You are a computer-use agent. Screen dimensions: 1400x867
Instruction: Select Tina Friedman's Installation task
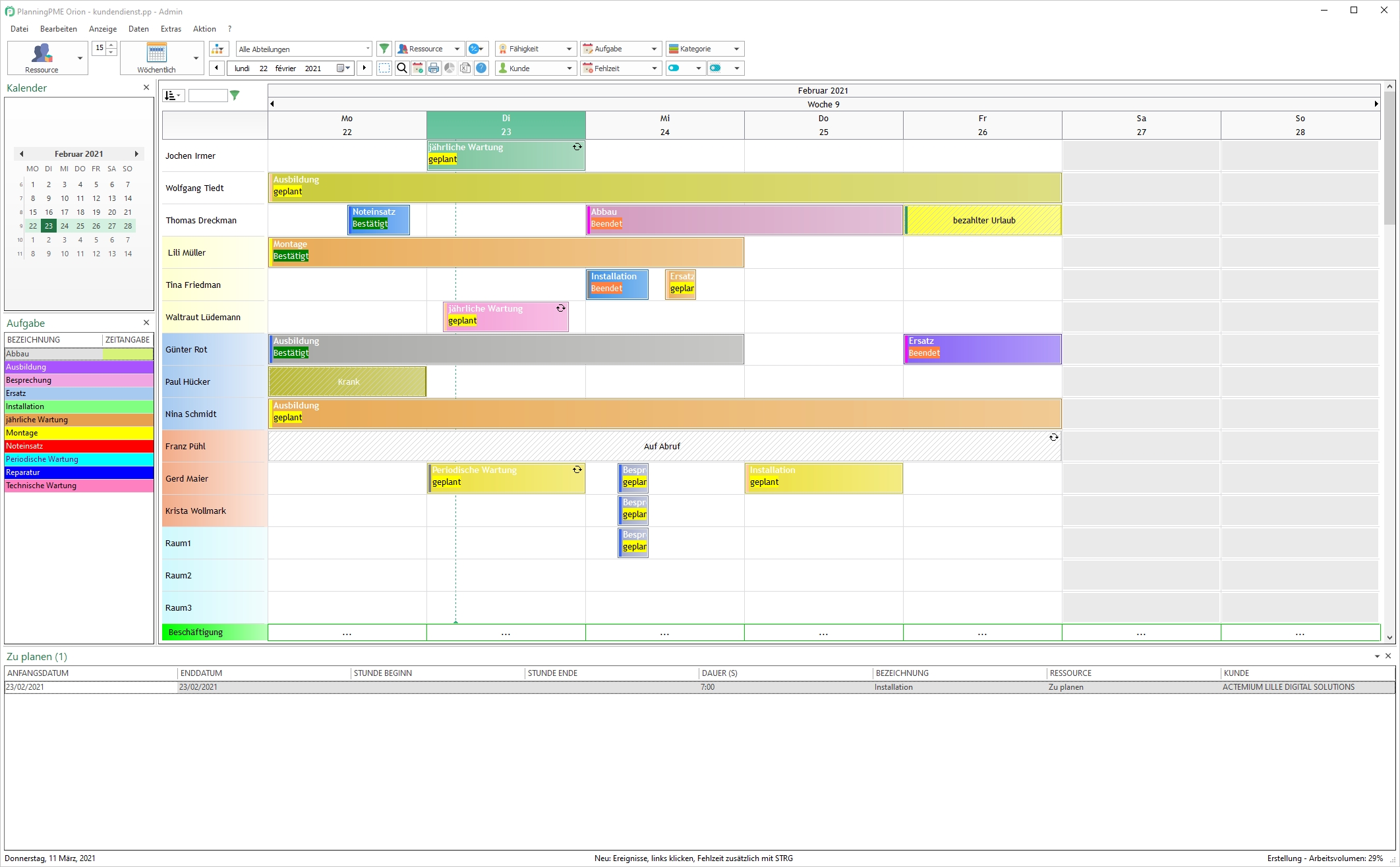pos(618,285)
